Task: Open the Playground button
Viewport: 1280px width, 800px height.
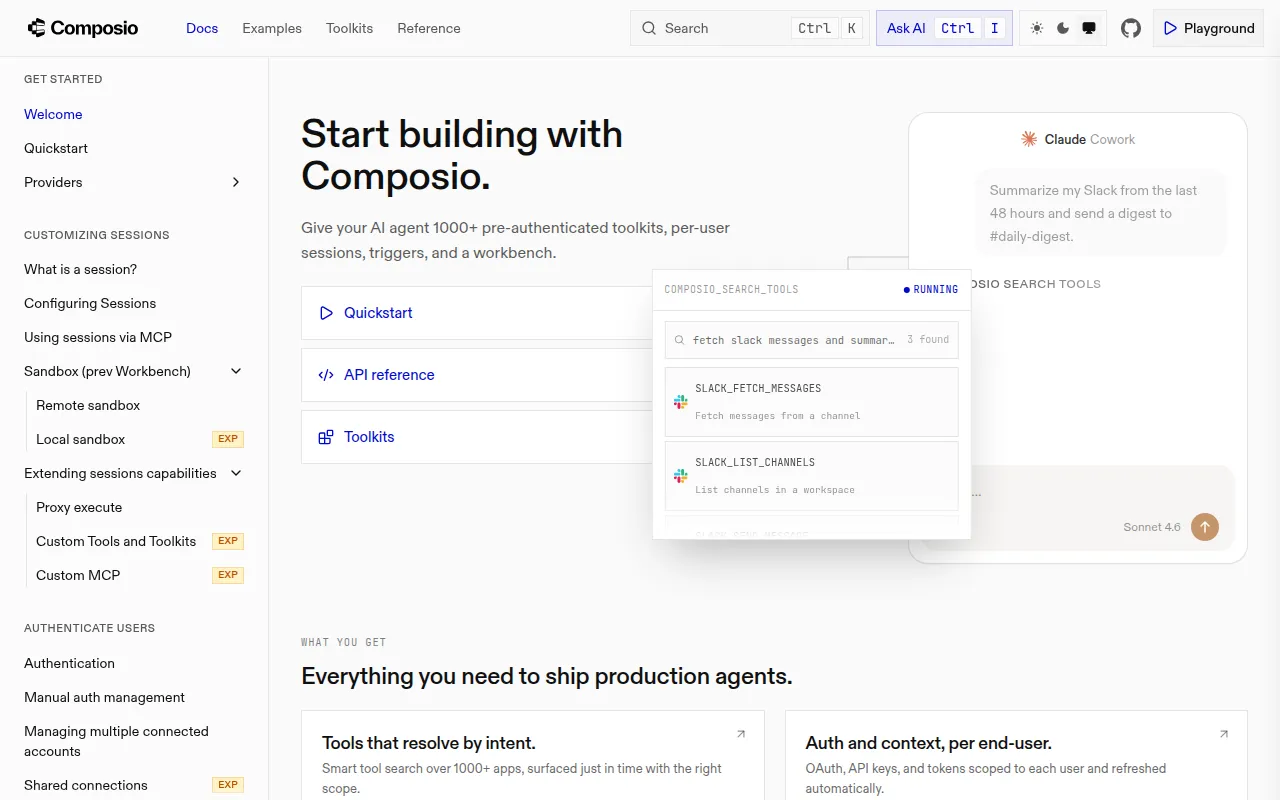Action: [x=1208, y=28]
